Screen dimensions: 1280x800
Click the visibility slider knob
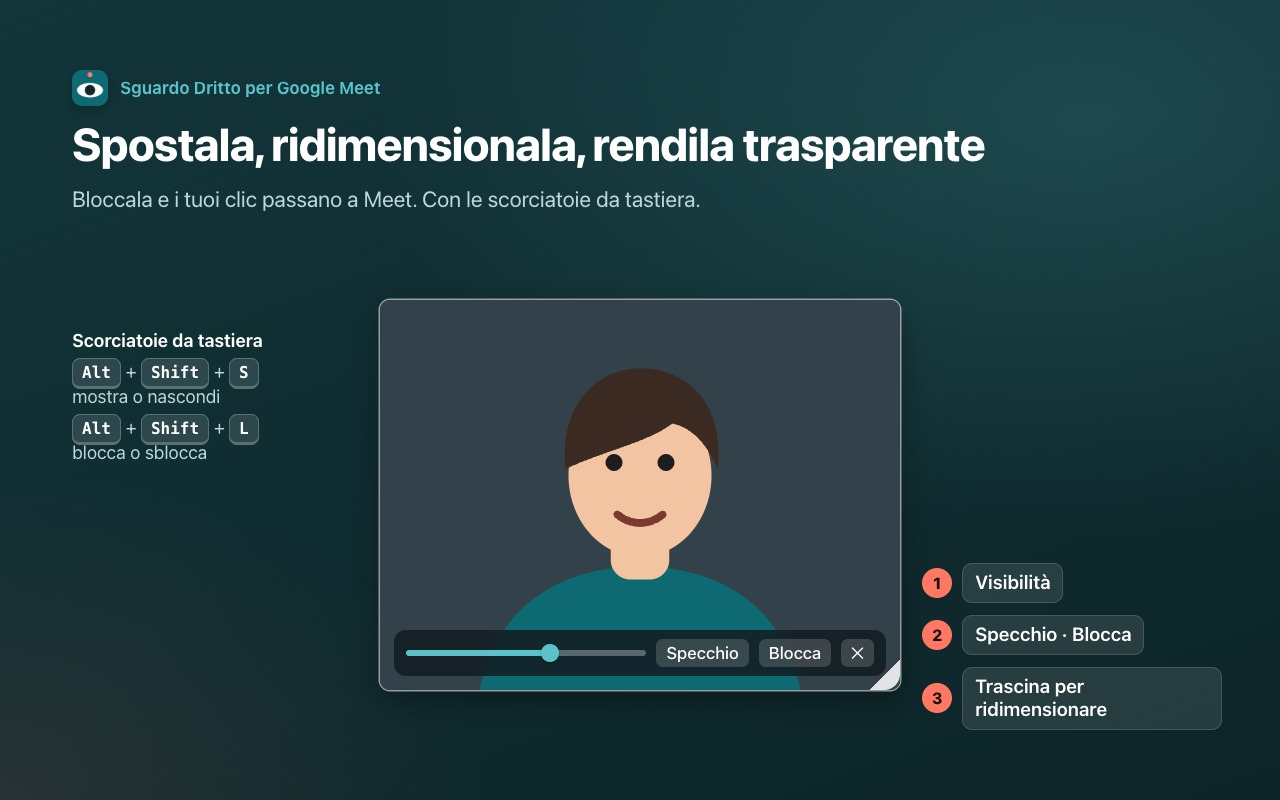pos(550,653)
